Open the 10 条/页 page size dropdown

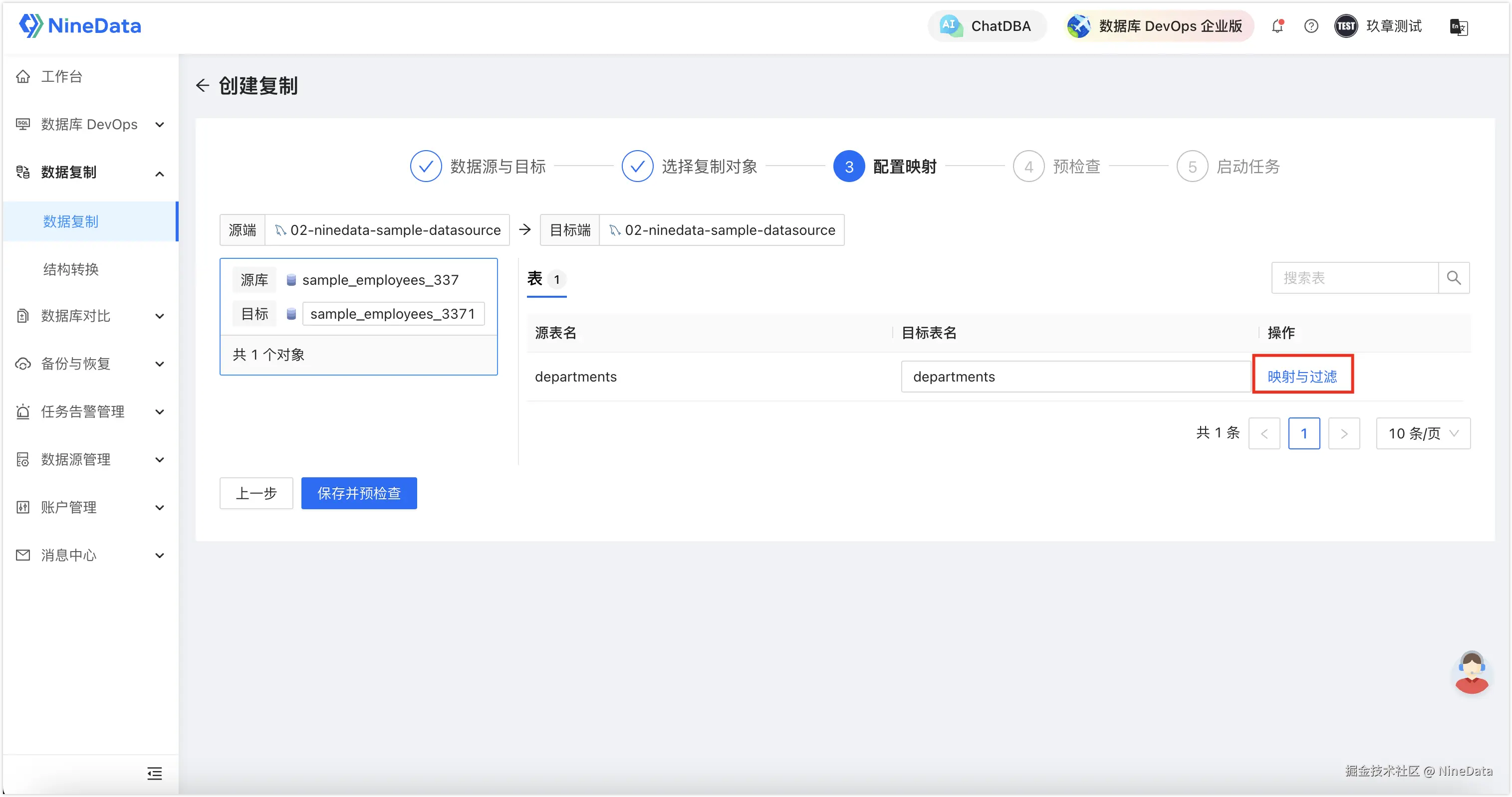(1423, 433)
